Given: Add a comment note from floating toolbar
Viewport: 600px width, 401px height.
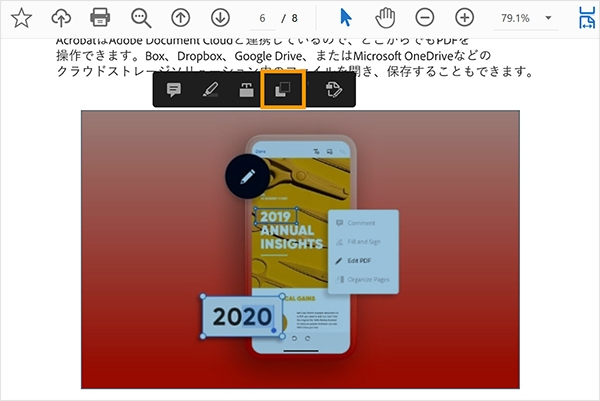Looking at the screenshot, I should click(x=174, y=90).
